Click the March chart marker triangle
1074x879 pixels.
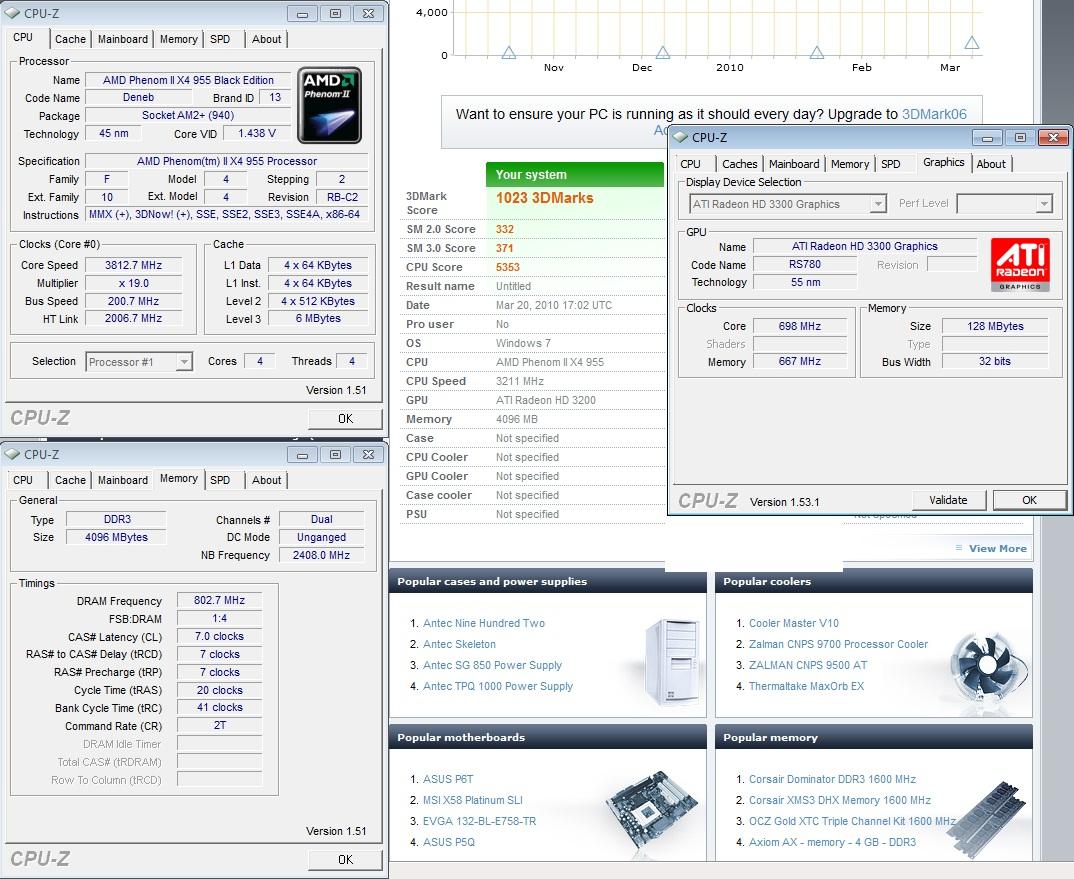point(971,43)
